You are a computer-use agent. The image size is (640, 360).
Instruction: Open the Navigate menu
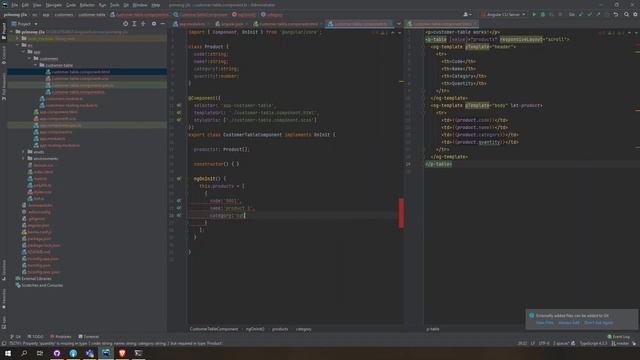pyautogui.click(x=53, y=5)
